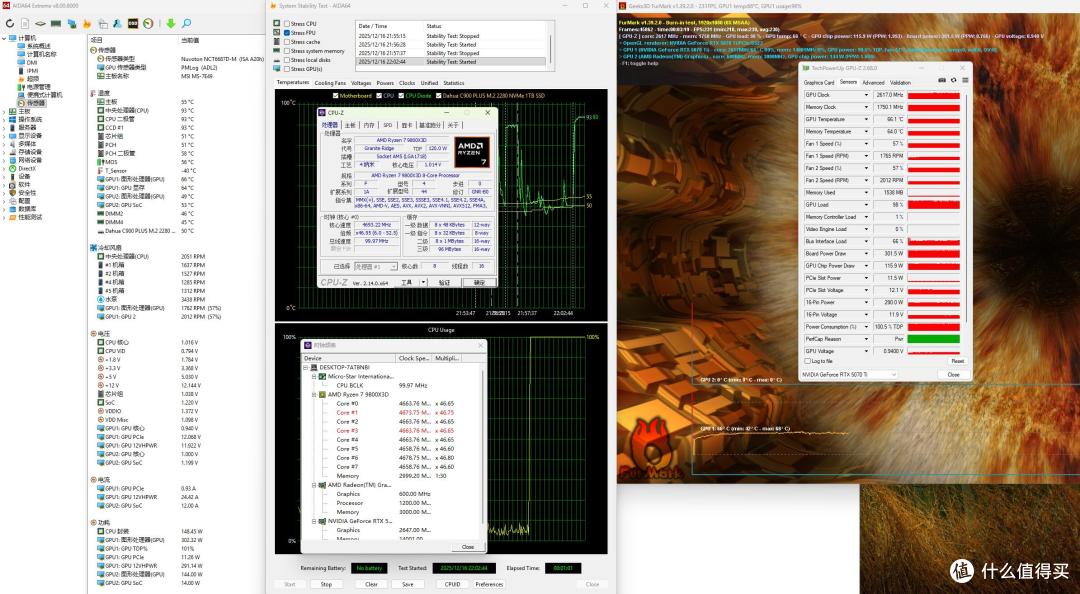This screenshot has width=1080, height=594.
Task: Click the red GPU Load graph bar
Action: coord(933,205)
